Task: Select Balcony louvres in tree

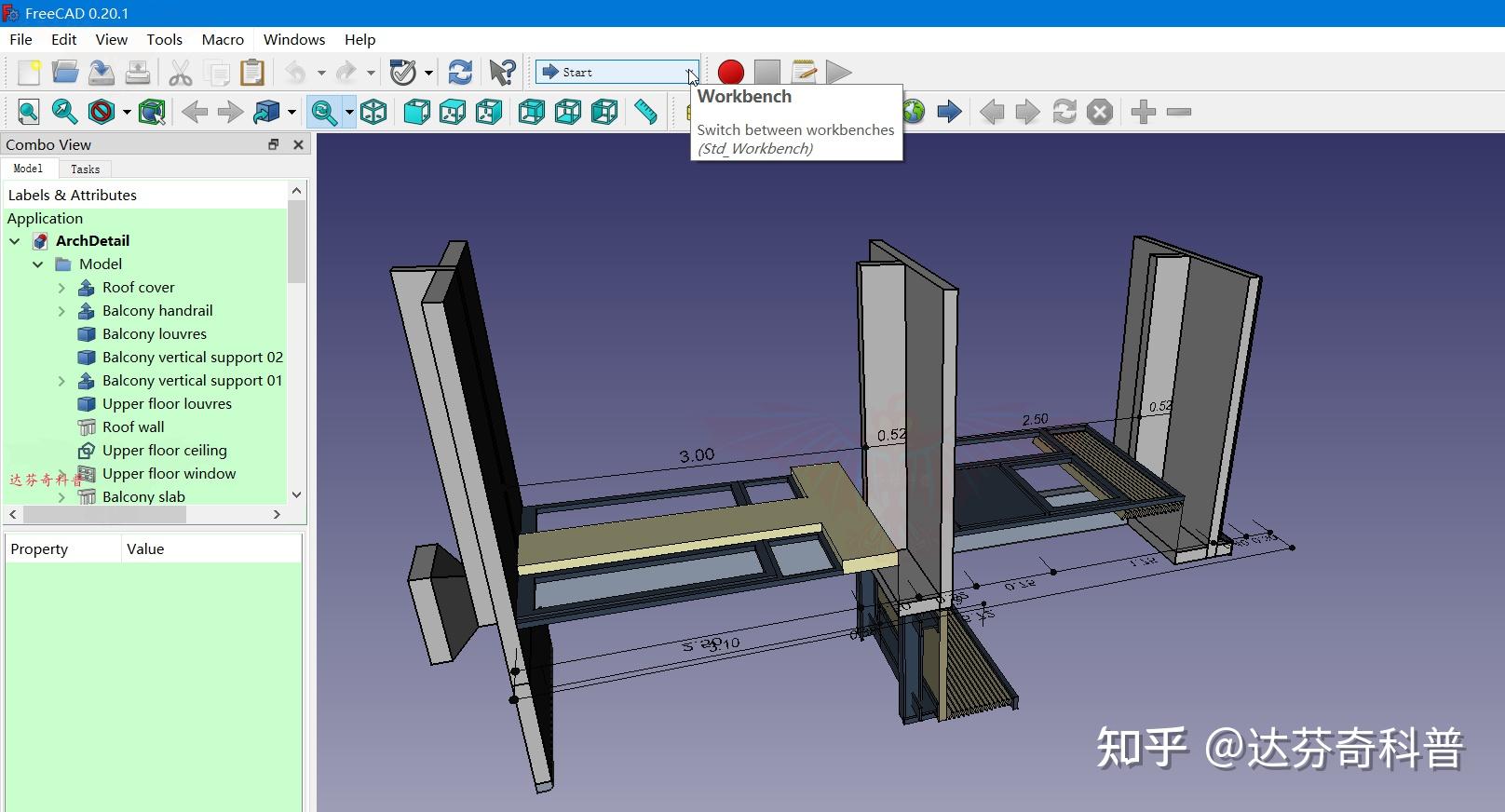Action: pos(155,334)
